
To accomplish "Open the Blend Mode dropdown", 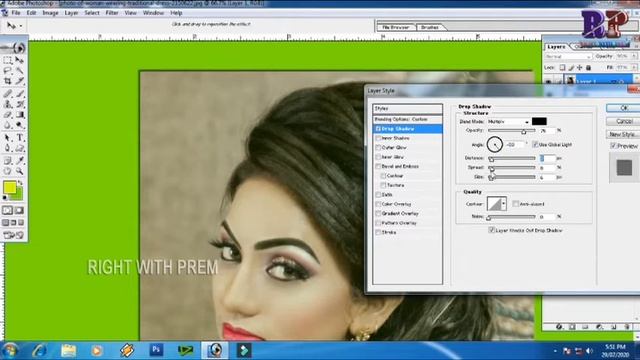I will 508,122.
